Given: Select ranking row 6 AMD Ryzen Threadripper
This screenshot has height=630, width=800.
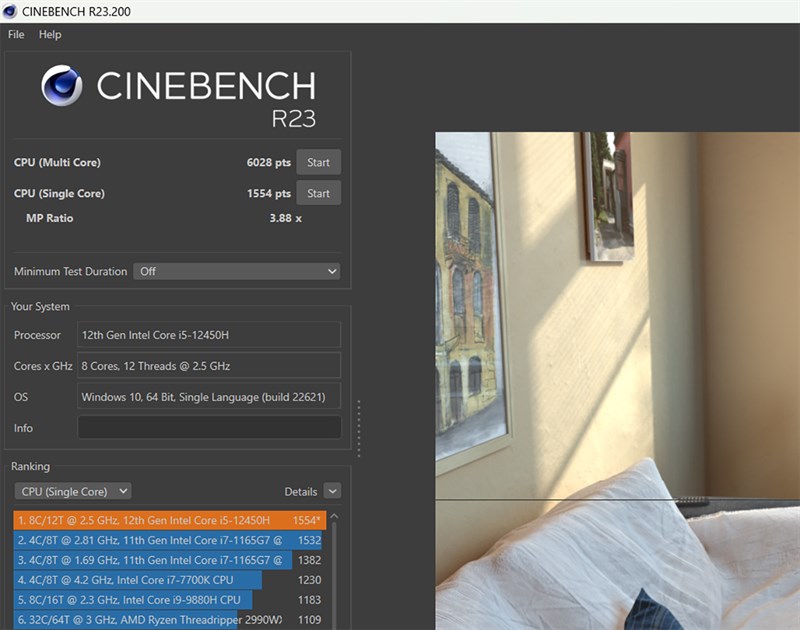Looking at the screenshot, I should pos(169,620).
